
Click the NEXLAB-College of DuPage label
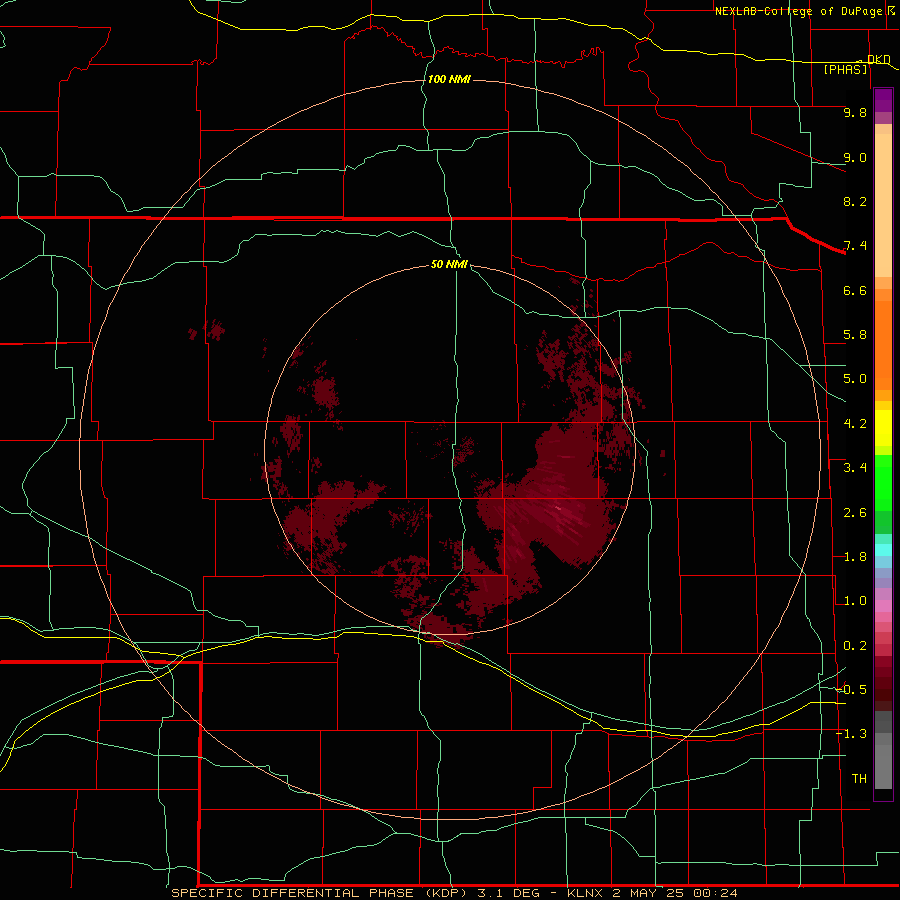pos(798,11)
